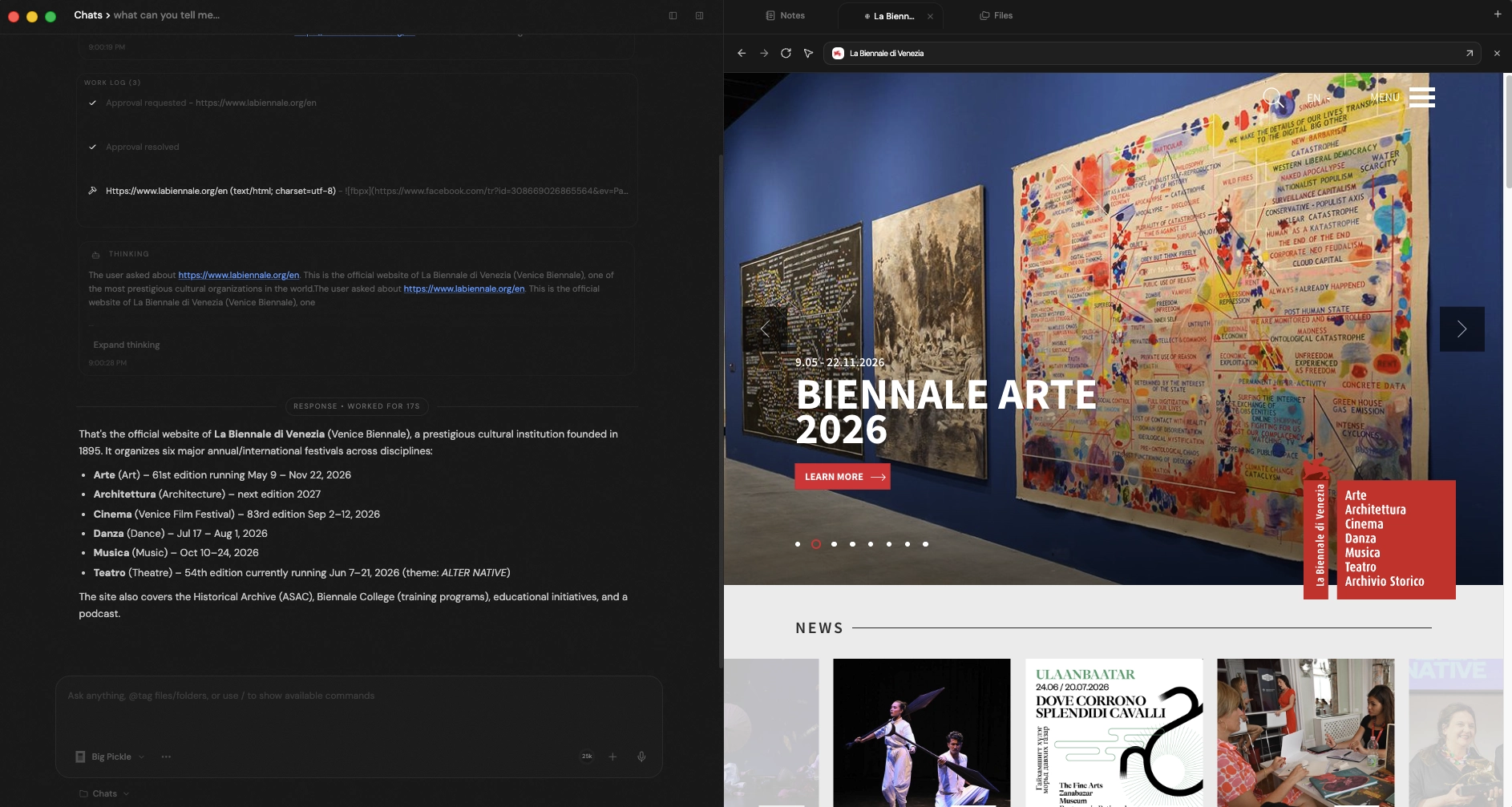Click the Big Pickle model icon
Screen dimensions: 1512x807
[80, 757]
